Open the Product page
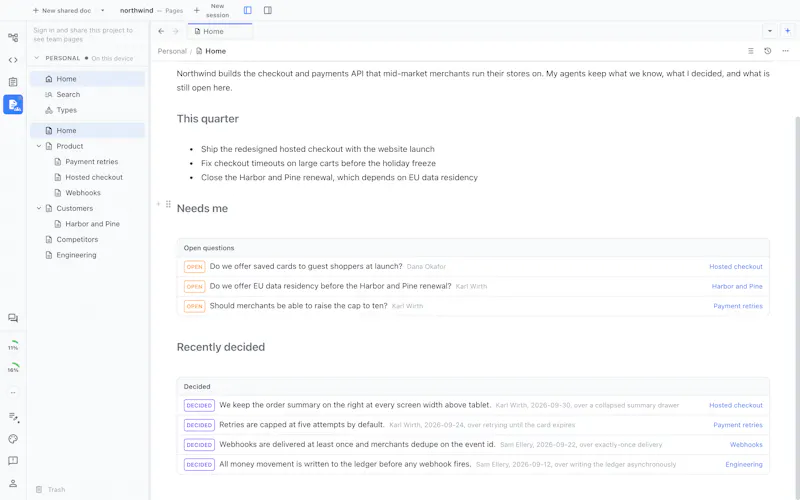 point(70,146)
